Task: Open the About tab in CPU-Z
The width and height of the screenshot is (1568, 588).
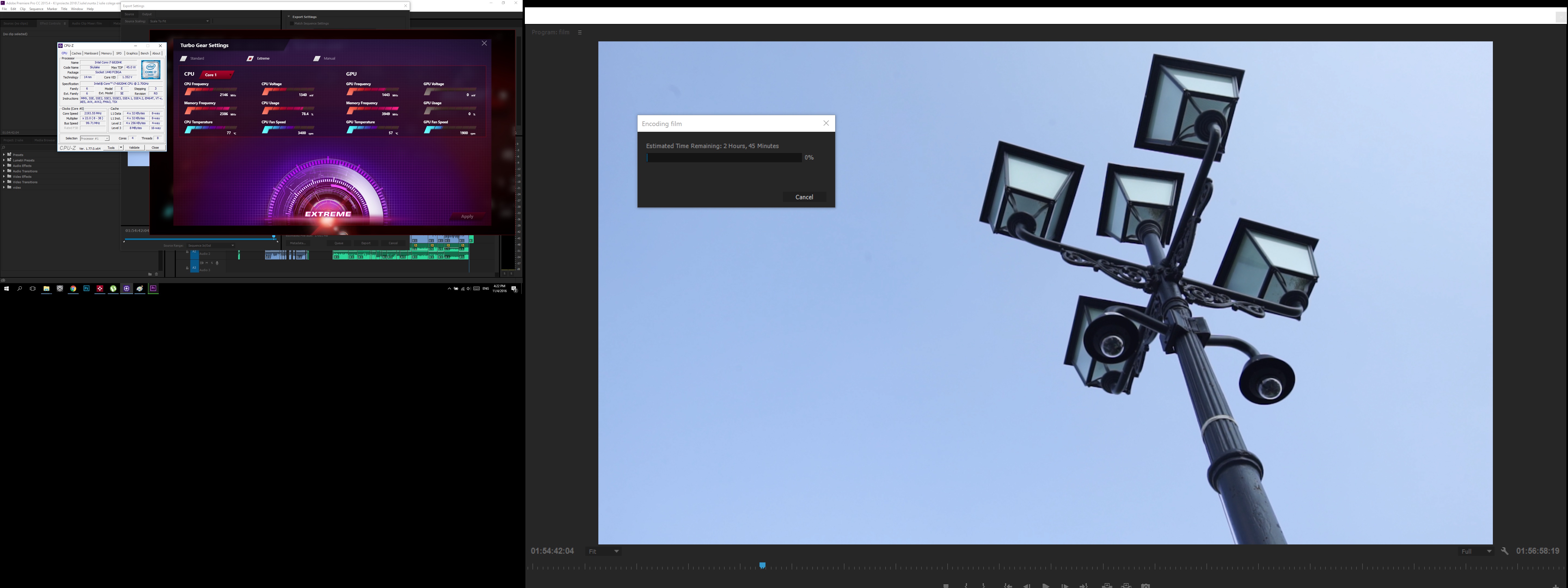Action: tap(157, 54)
